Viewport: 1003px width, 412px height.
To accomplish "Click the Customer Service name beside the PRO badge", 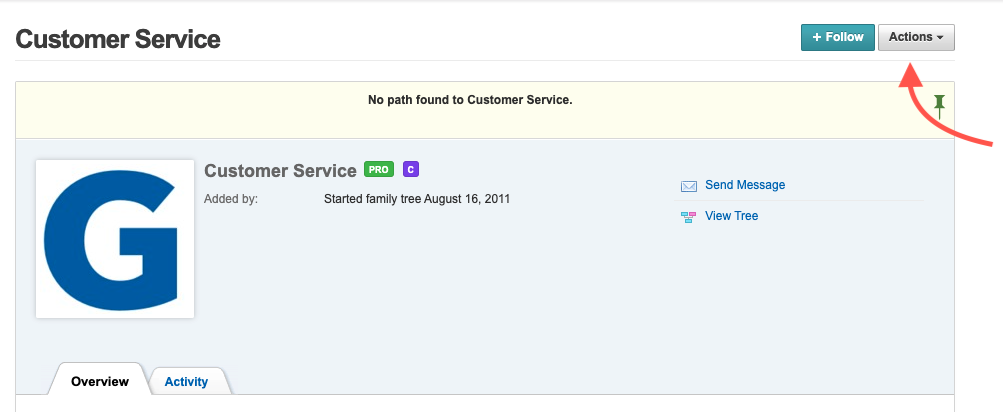I will (280, 171).
